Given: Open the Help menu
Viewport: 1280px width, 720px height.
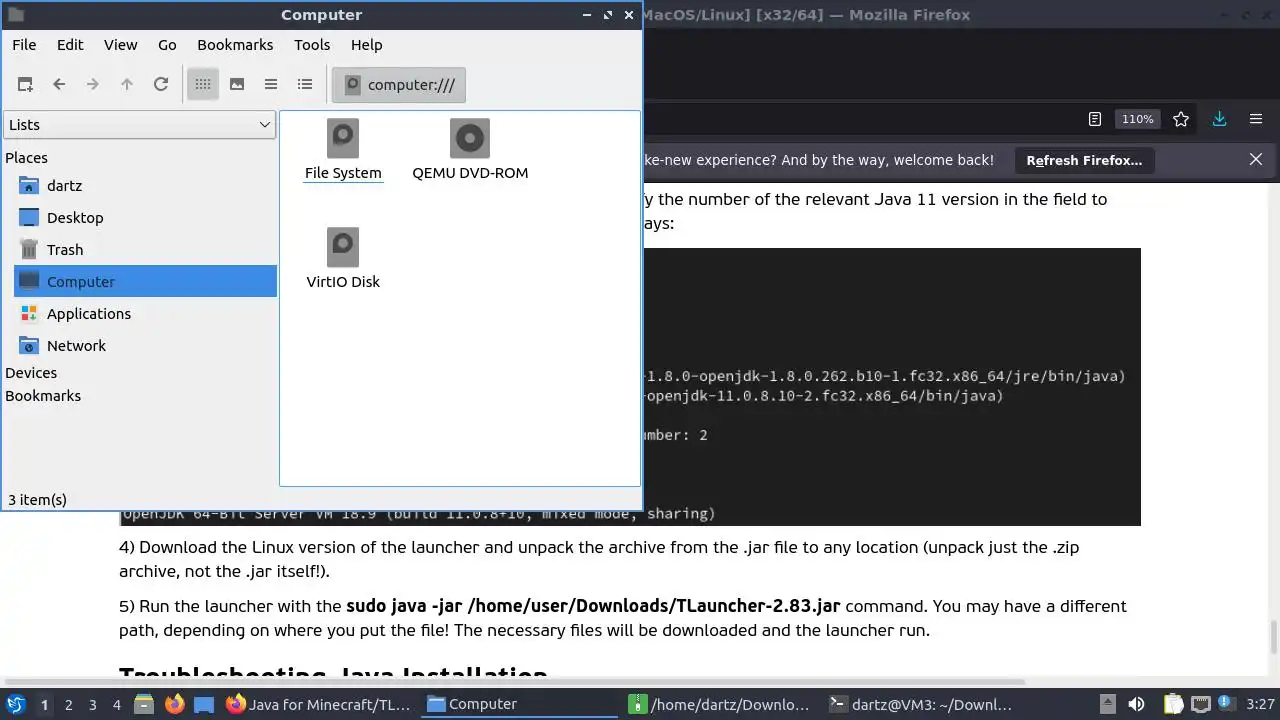Looking at the screenshot, I should (x=367, y=44).
